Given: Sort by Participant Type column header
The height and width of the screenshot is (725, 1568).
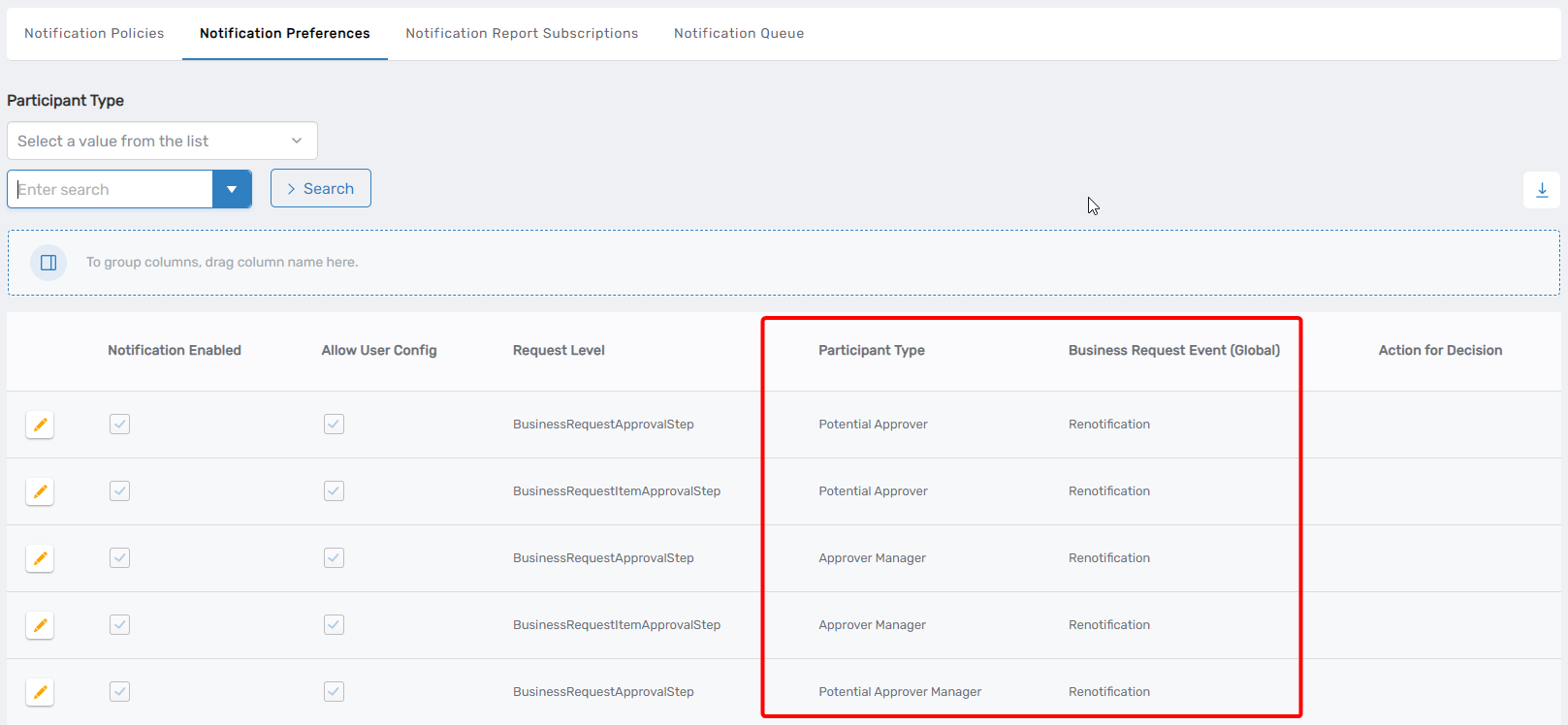Looking at the screenshot, I should pos(871,351).
